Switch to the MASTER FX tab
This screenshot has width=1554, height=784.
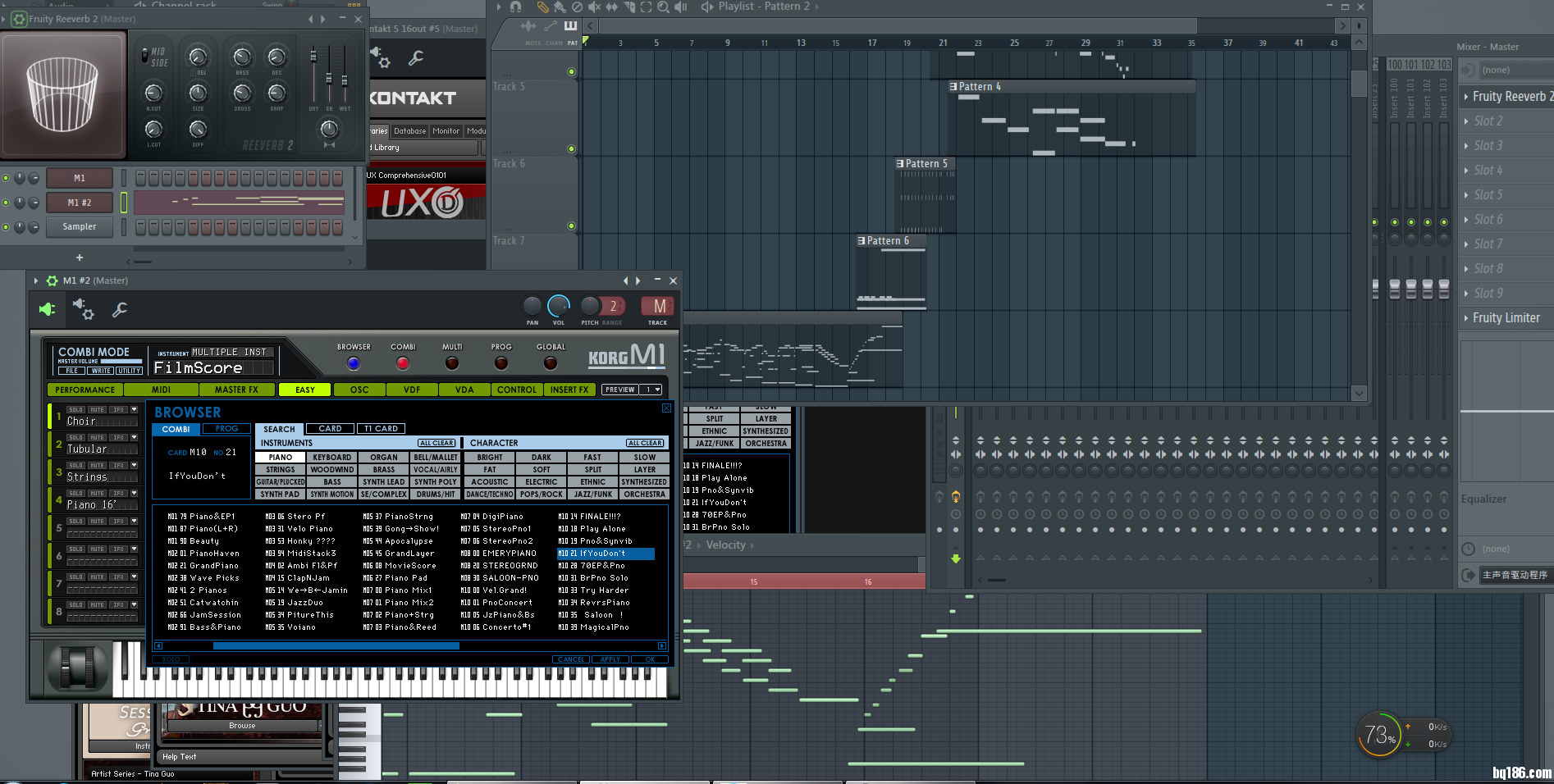tap(236, 390)
